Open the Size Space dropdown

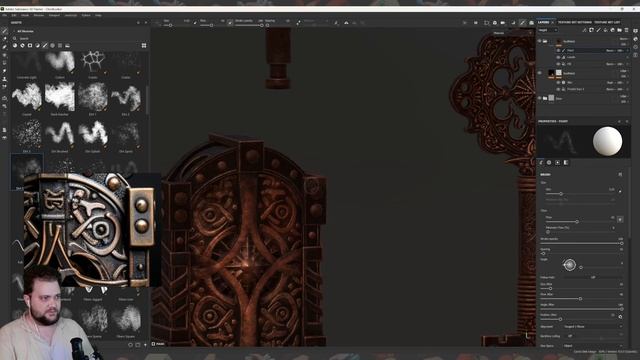593,346
